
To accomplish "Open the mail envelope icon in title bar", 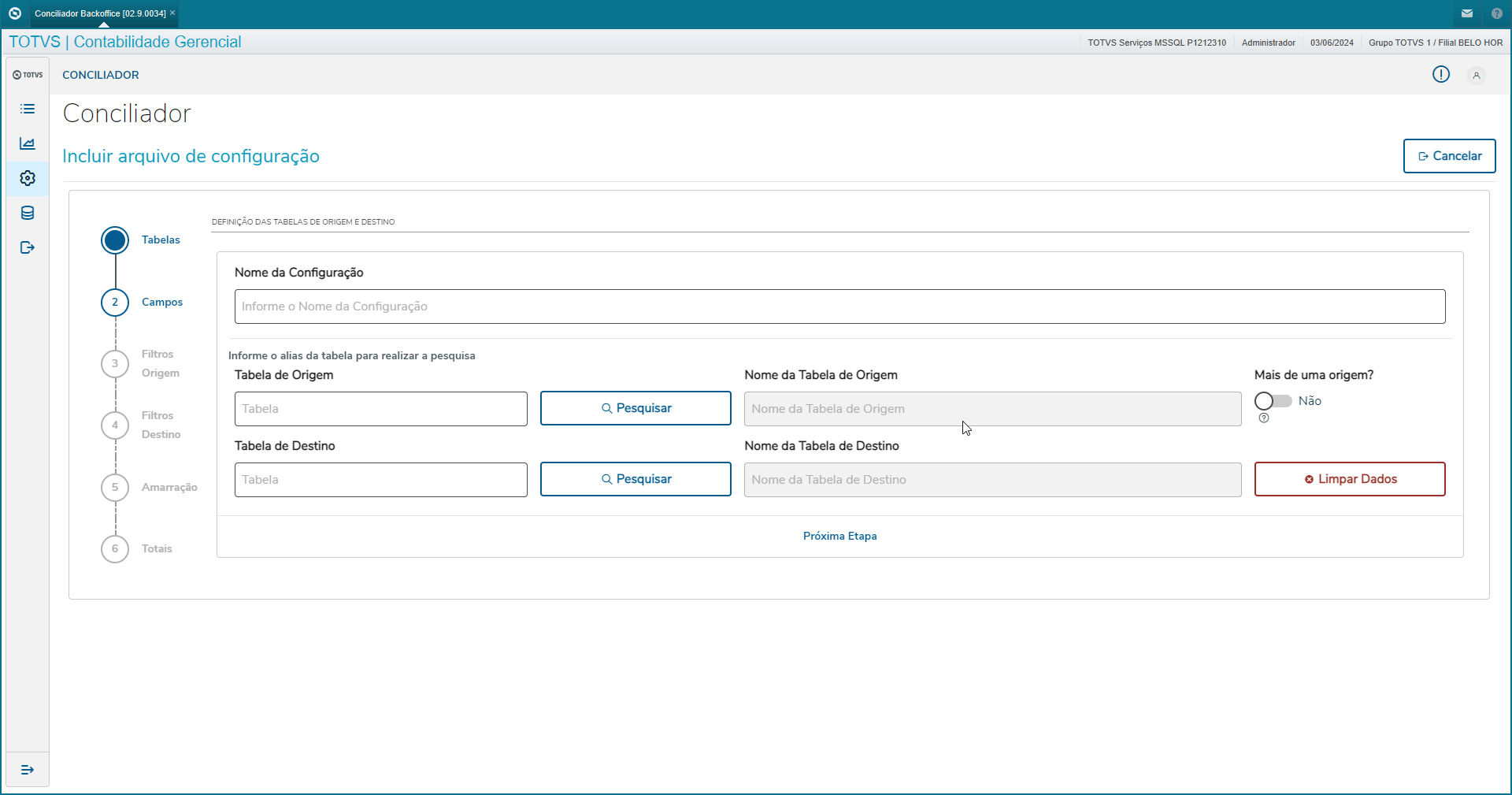I will click(1467, 13).
